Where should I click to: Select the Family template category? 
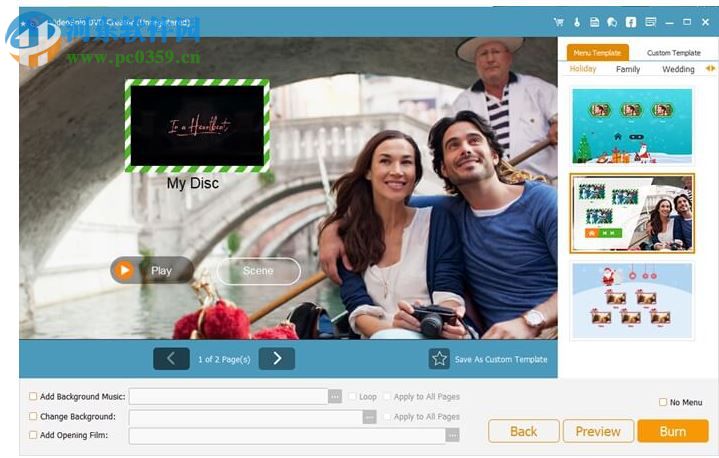(628, 69)
